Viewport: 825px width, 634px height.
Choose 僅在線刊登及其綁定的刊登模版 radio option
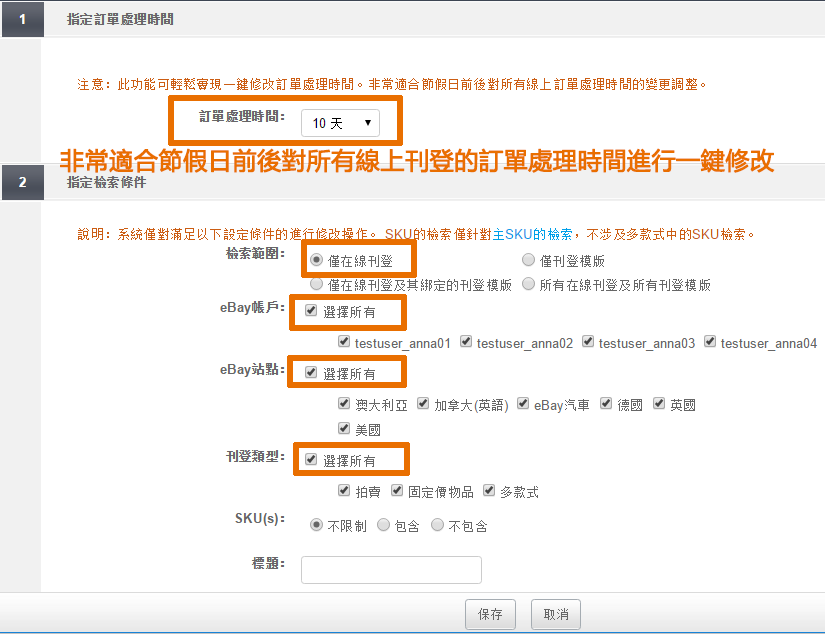point(316,284)
